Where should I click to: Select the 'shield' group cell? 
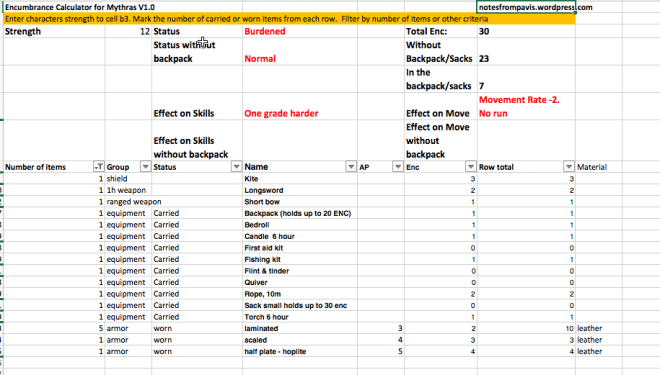[128, 179]
